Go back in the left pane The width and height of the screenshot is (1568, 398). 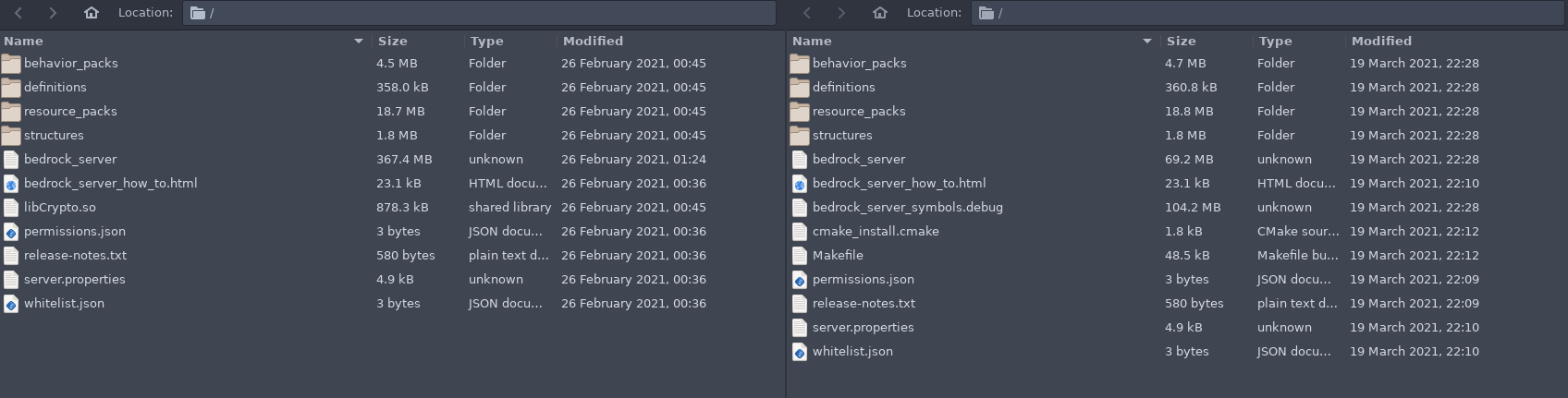[18, 13]
